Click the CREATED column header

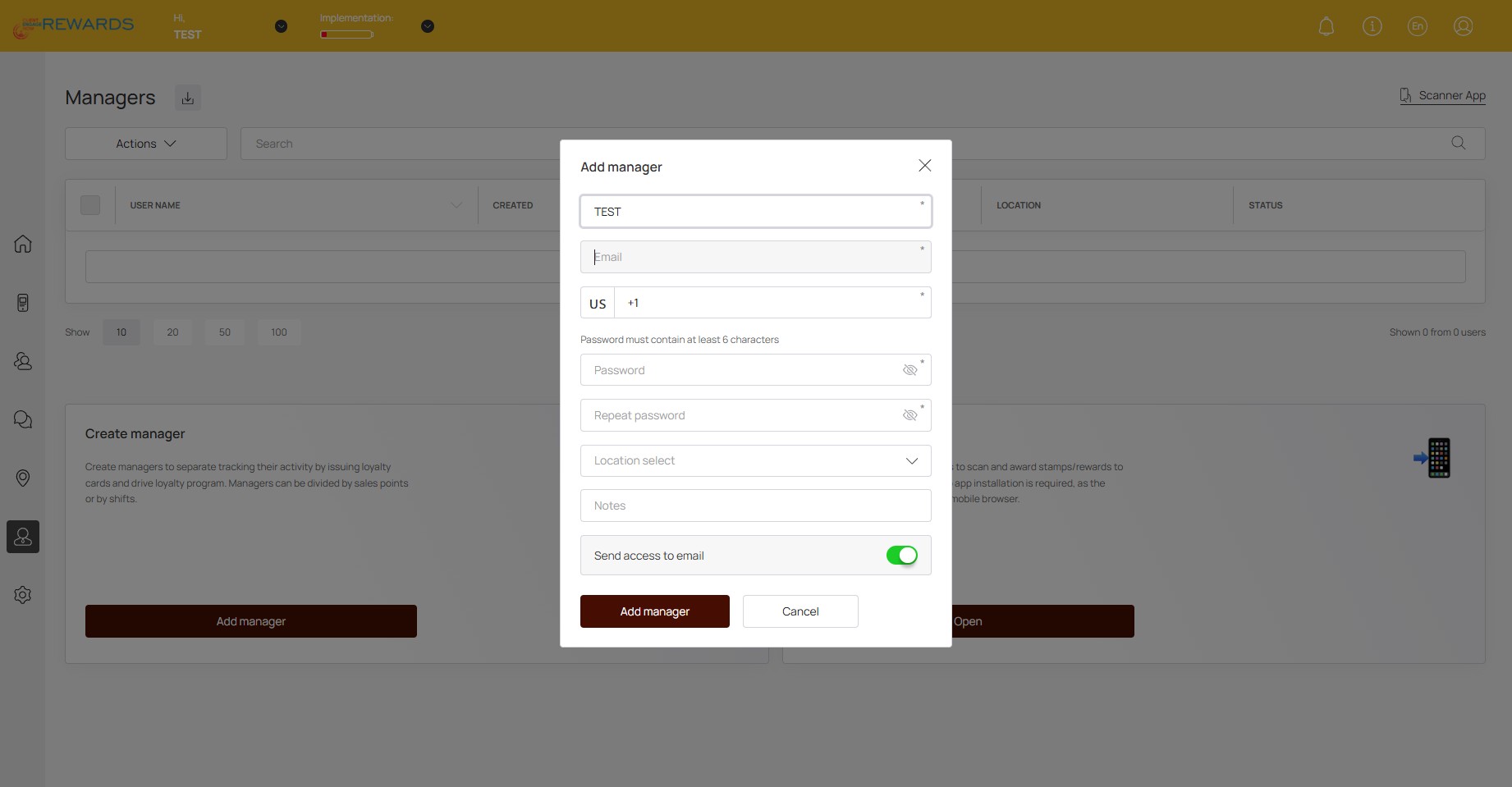click(x=513, y=205)
